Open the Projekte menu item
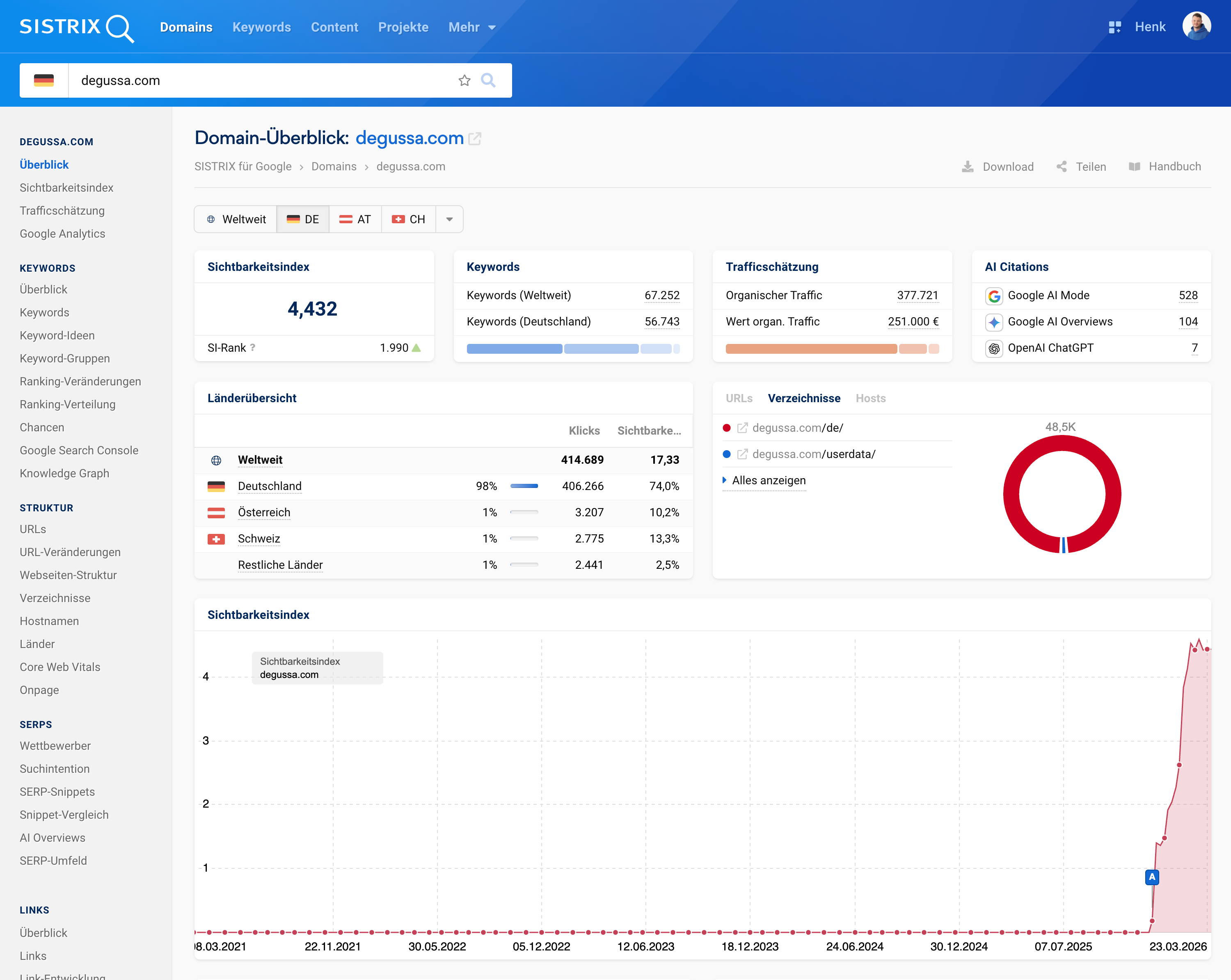 click(403, 27)
